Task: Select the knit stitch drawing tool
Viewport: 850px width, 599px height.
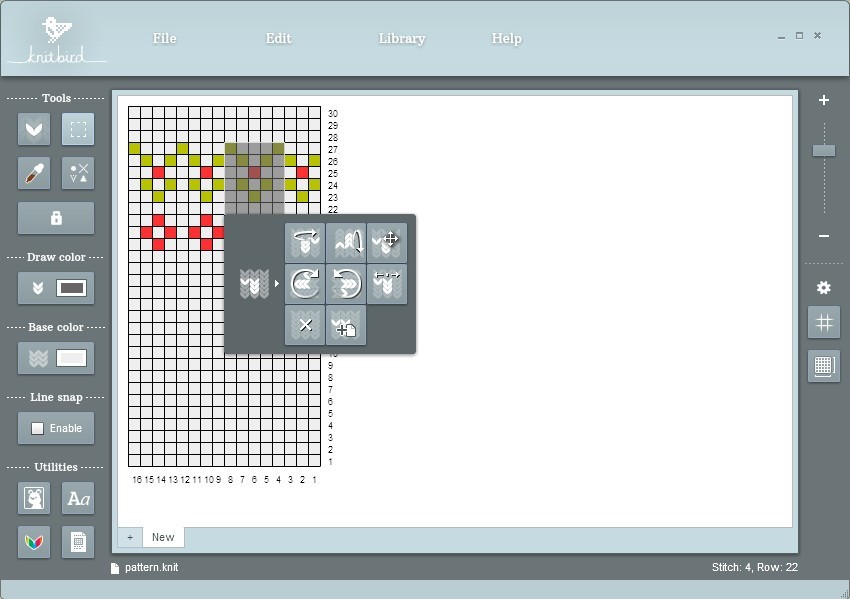Action: tap(33, 129)
